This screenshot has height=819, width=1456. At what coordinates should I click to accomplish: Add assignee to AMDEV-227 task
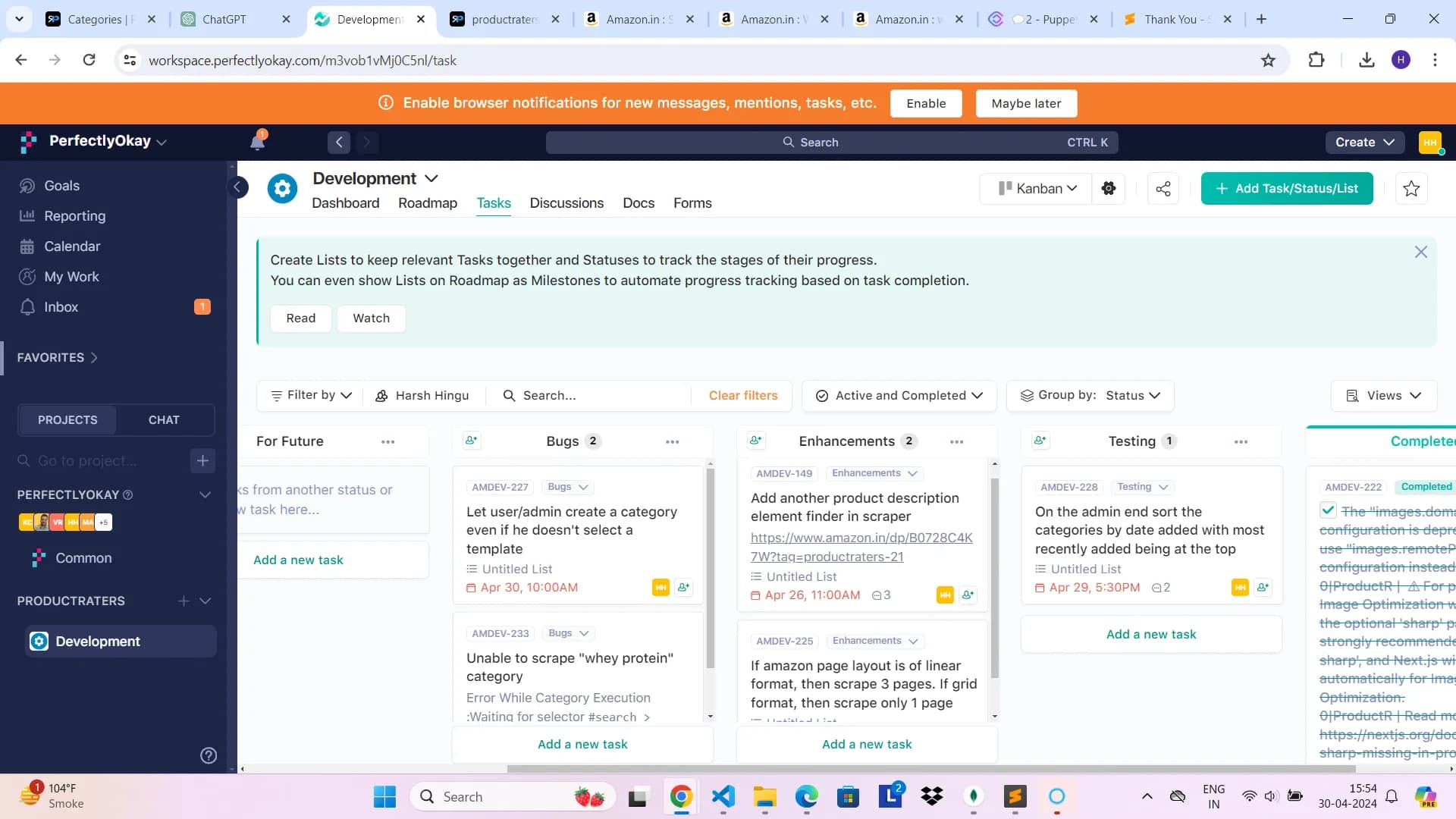point(683,588)
